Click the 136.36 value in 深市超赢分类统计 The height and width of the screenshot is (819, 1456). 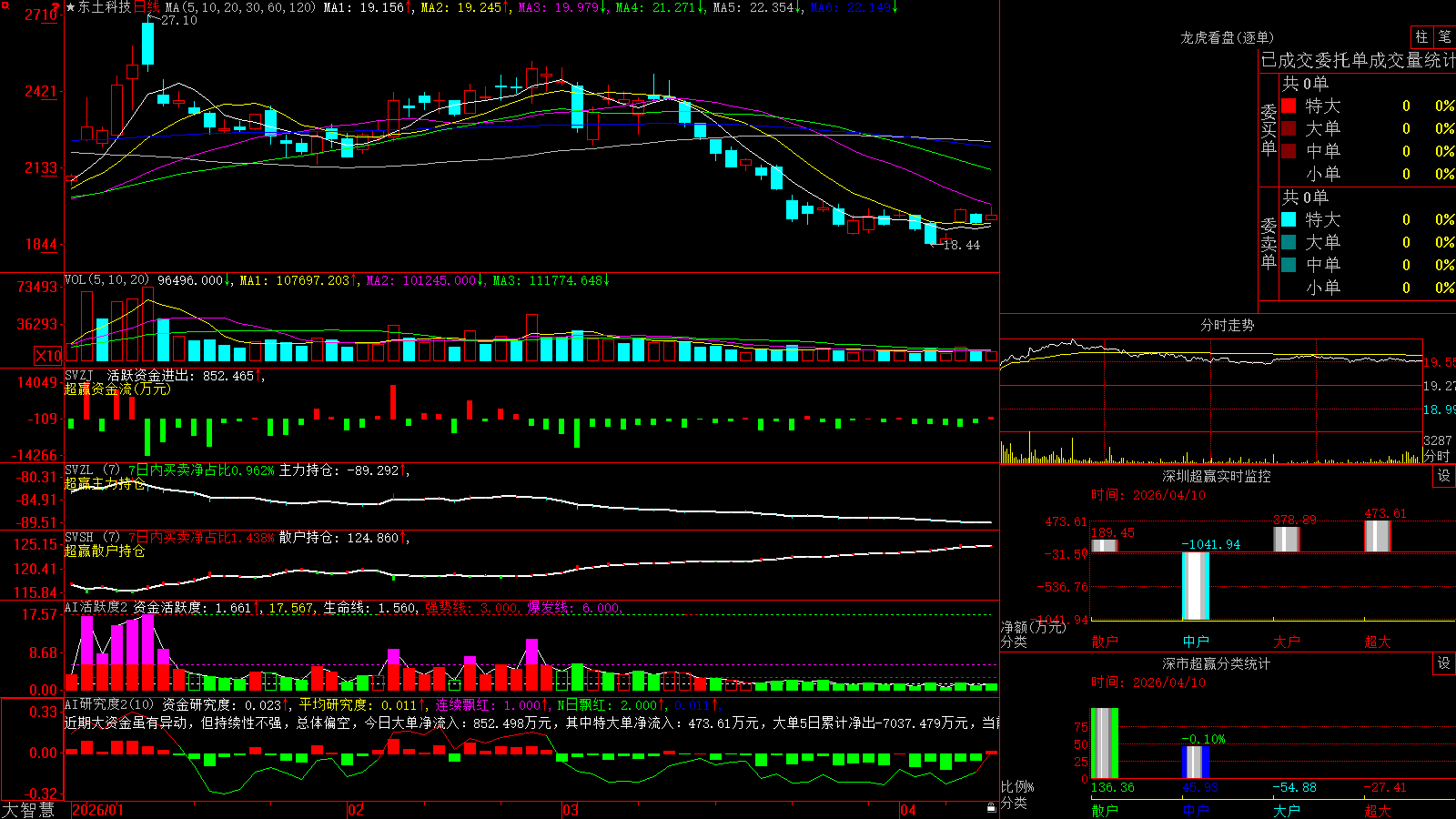point(1113,787)
